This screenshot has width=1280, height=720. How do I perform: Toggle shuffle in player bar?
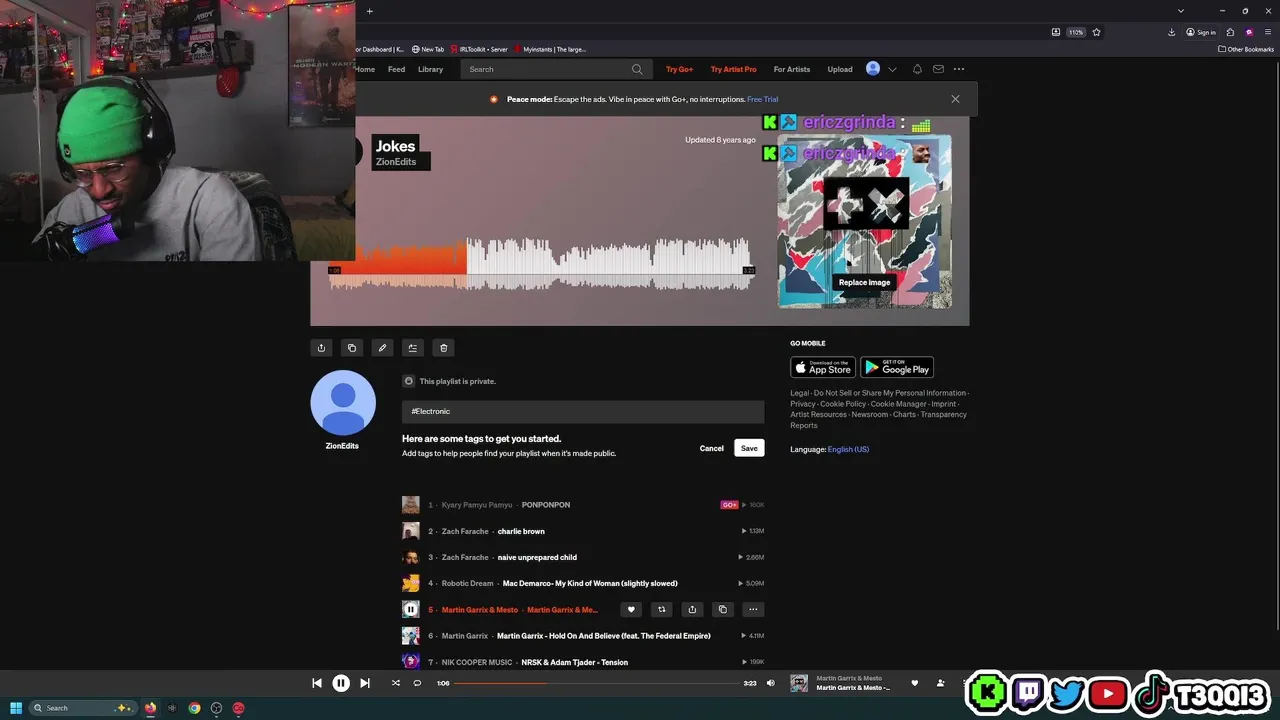click(x=395, y=683)
